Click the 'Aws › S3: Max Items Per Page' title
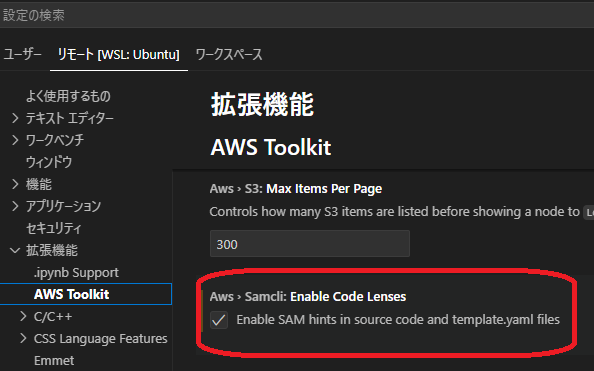The height and width of the screenshot is (371, 594). click(x=296, y=189)
